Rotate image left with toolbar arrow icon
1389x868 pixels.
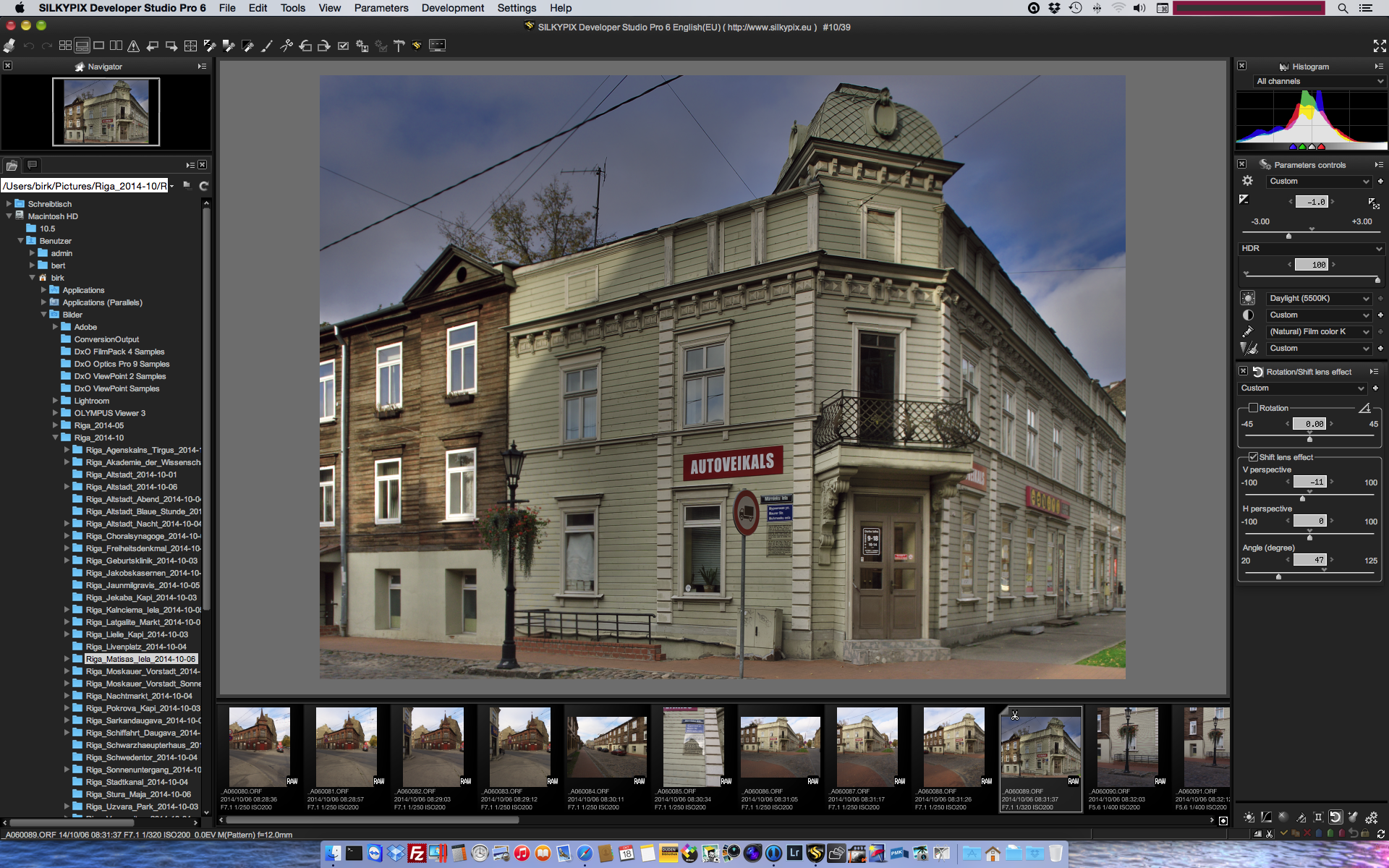click(305, 46)
